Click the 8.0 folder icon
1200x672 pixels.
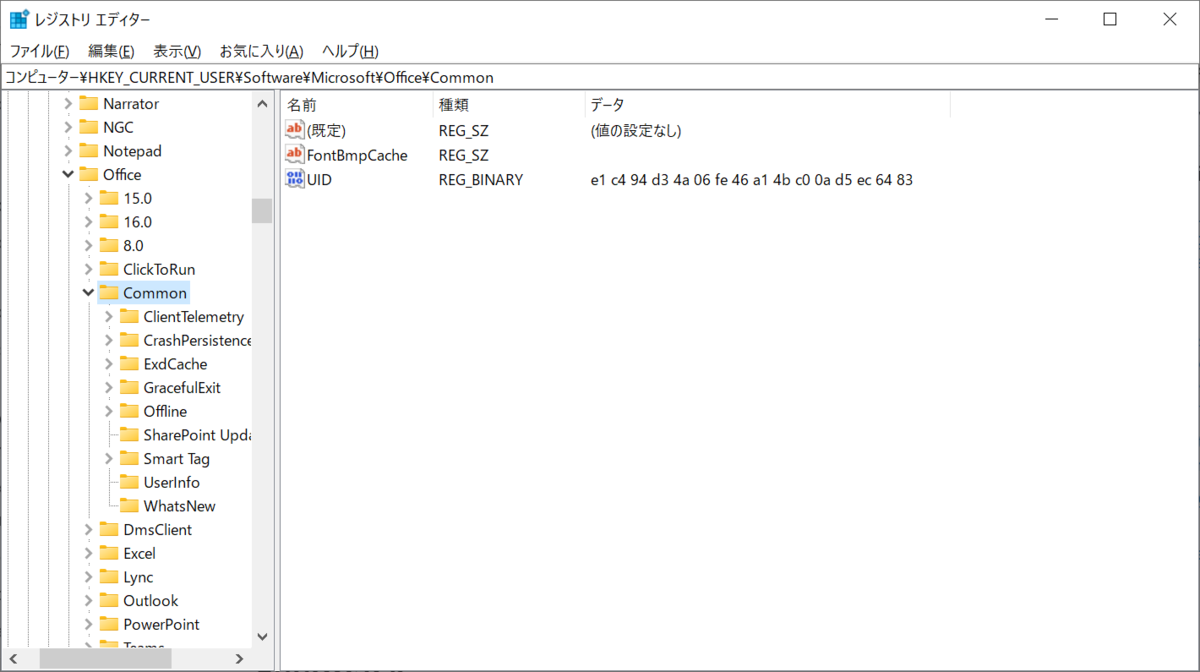(x=108, y=245)
